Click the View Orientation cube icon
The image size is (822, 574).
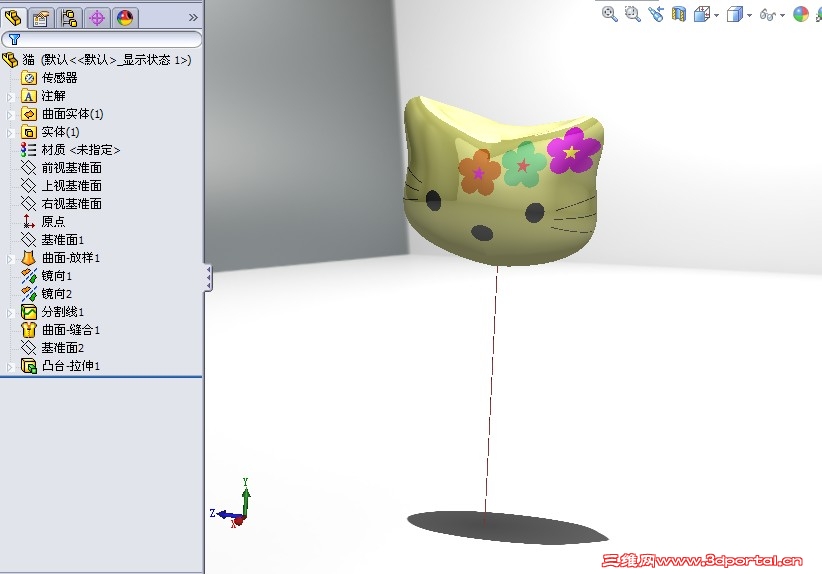(x=701, y=14)
